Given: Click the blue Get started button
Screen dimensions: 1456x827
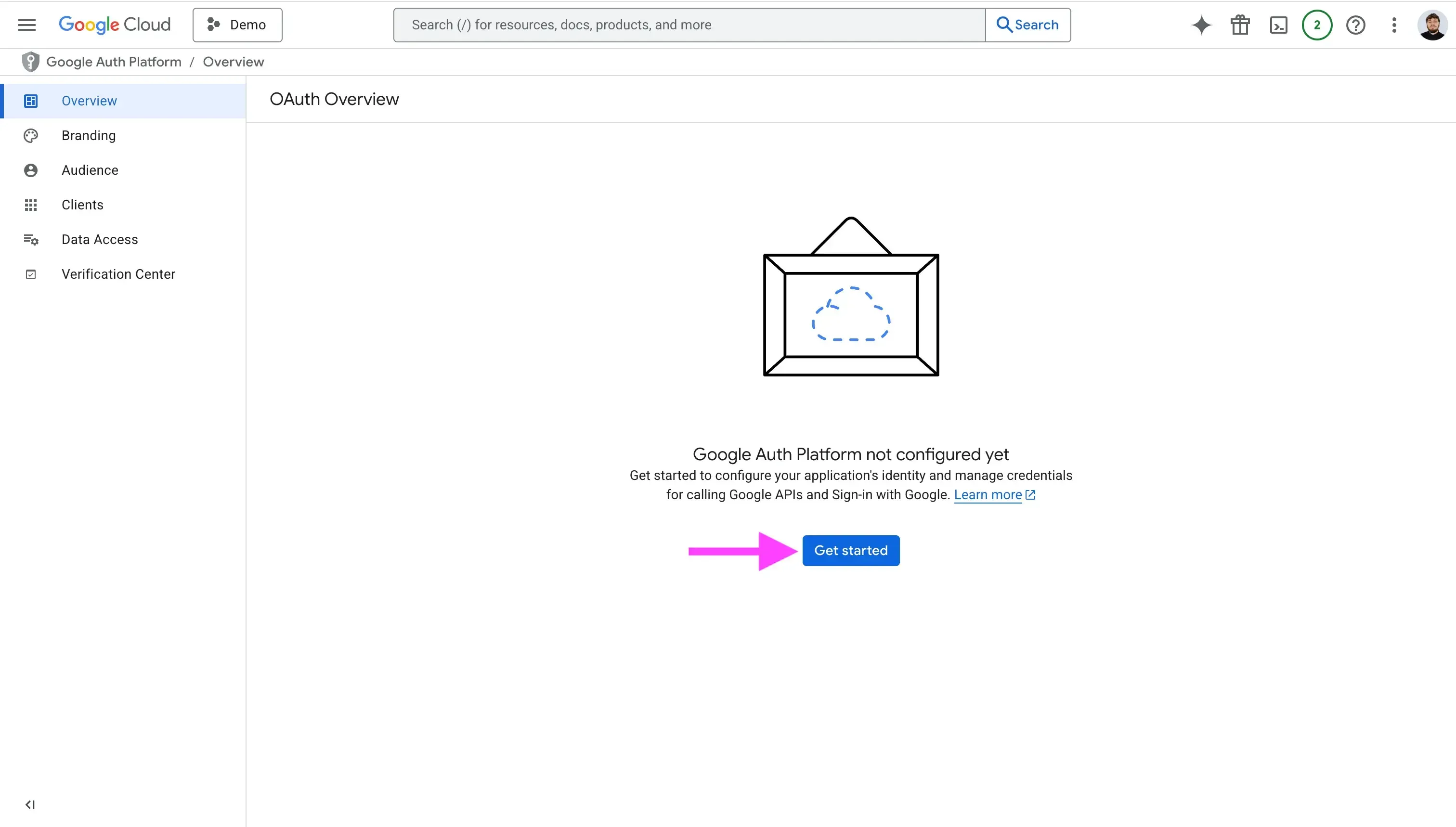Looking at the screenshot, I should pyautogui.click(x=850, y=550).
